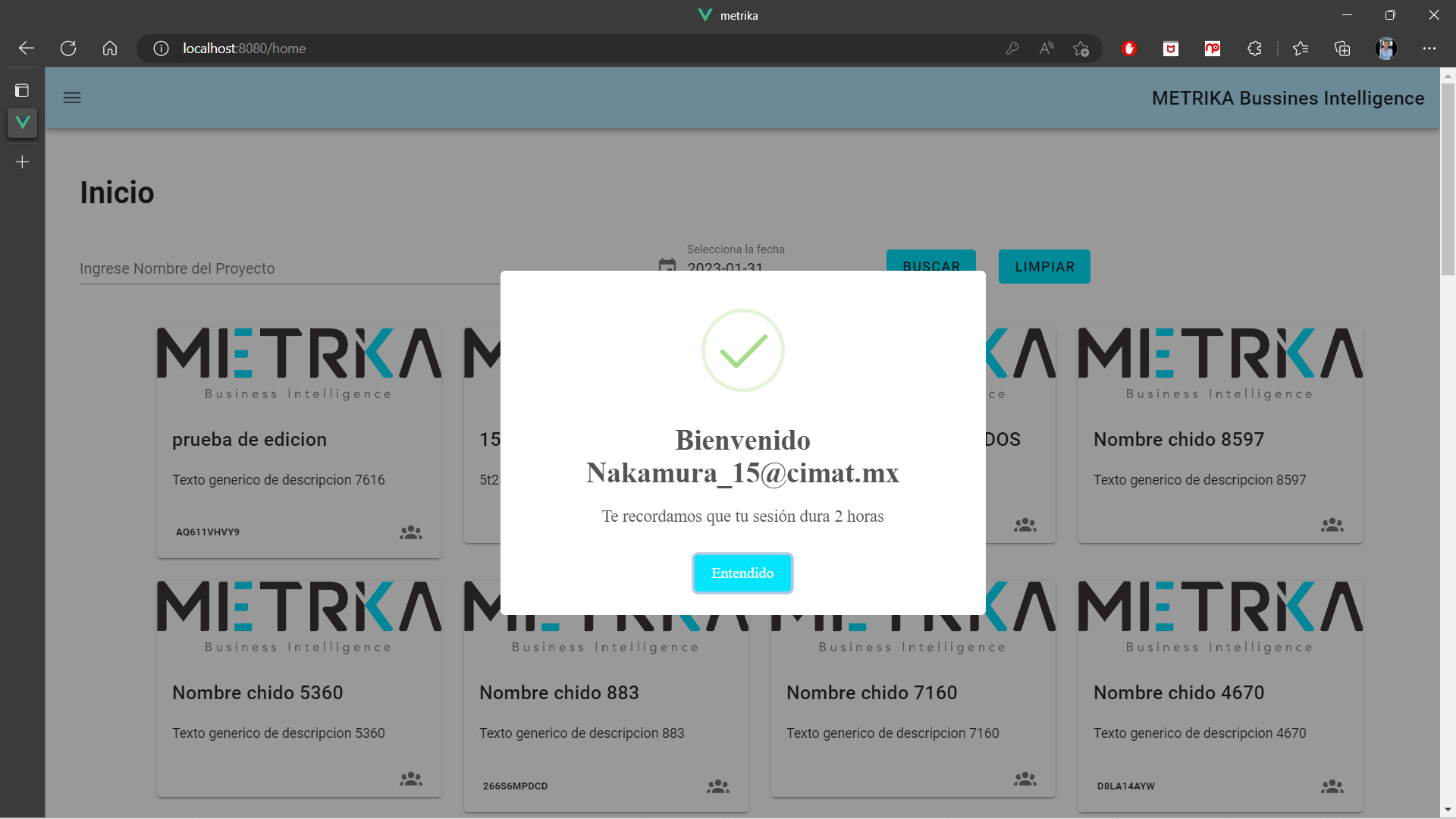Open the profile avatar account menu
1456x819 pixels.
point(1386,48)
